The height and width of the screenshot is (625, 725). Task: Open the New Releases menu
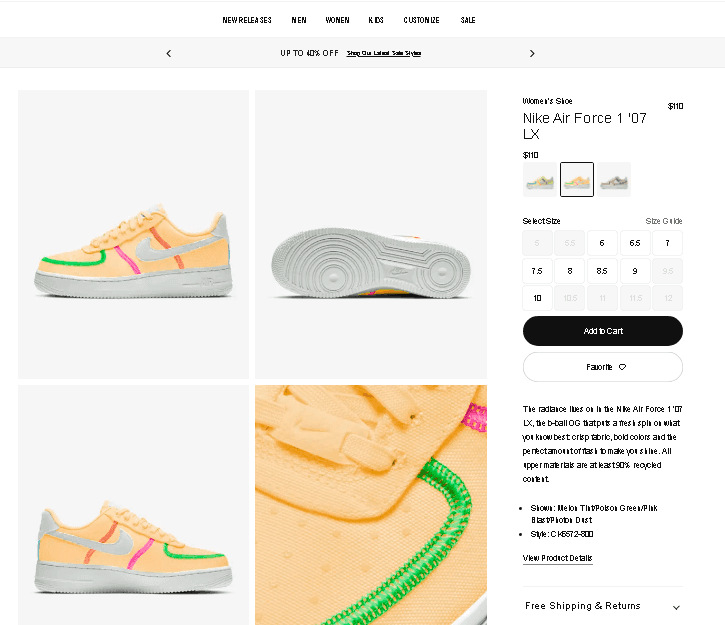pos(247,20)
